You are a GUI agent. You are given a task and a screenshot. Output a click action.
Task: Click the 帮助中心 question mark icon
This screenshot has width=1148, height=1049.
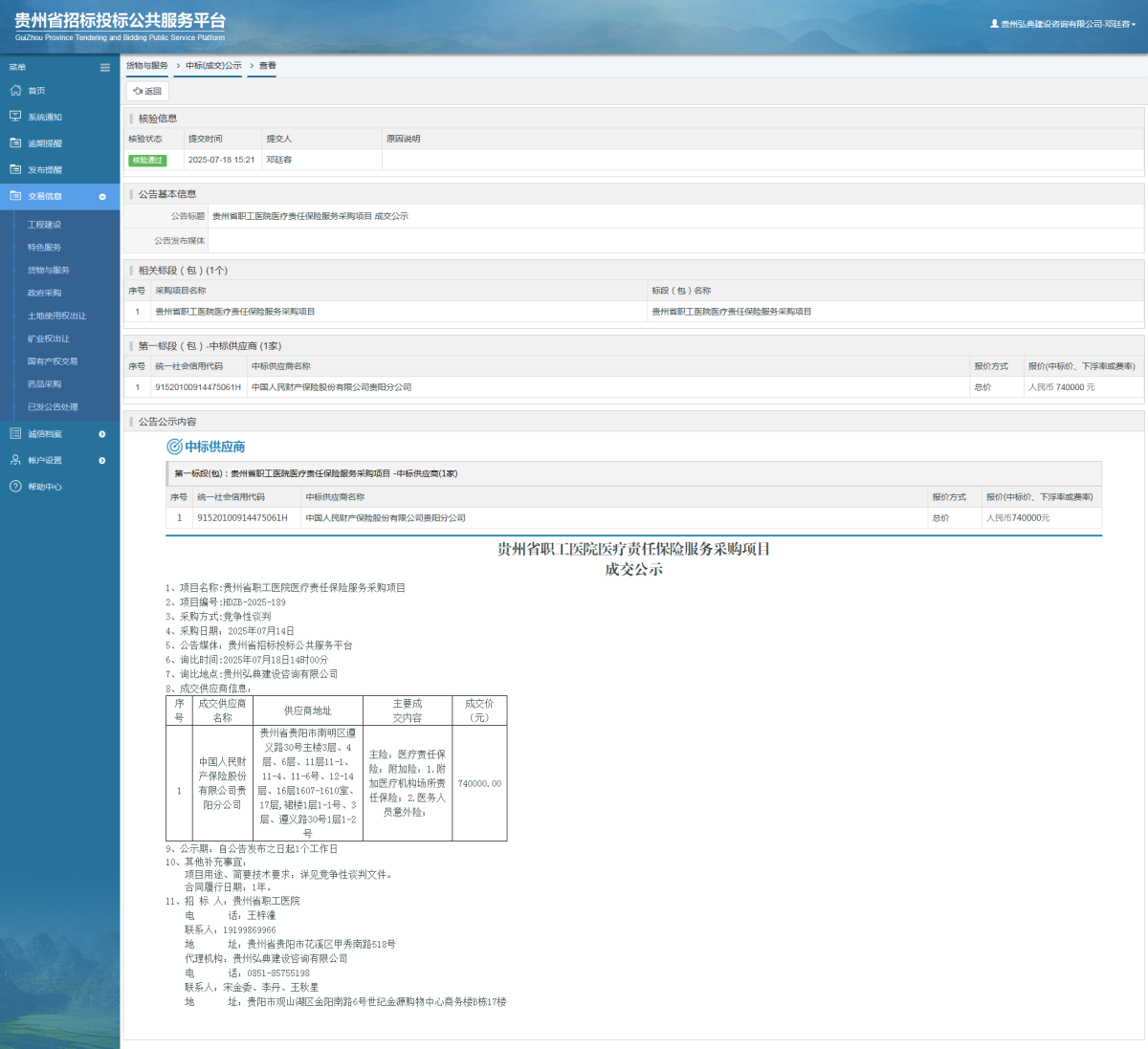click(x=15, y=487)
